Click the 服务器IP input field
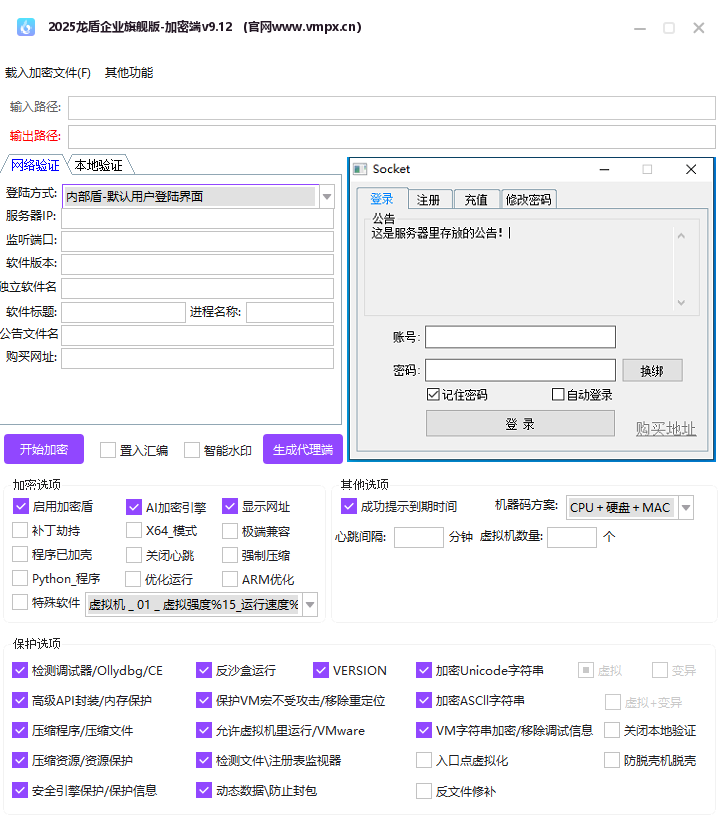Image resolution: width=723 pixels, height=829 pixels. (198, 218)
